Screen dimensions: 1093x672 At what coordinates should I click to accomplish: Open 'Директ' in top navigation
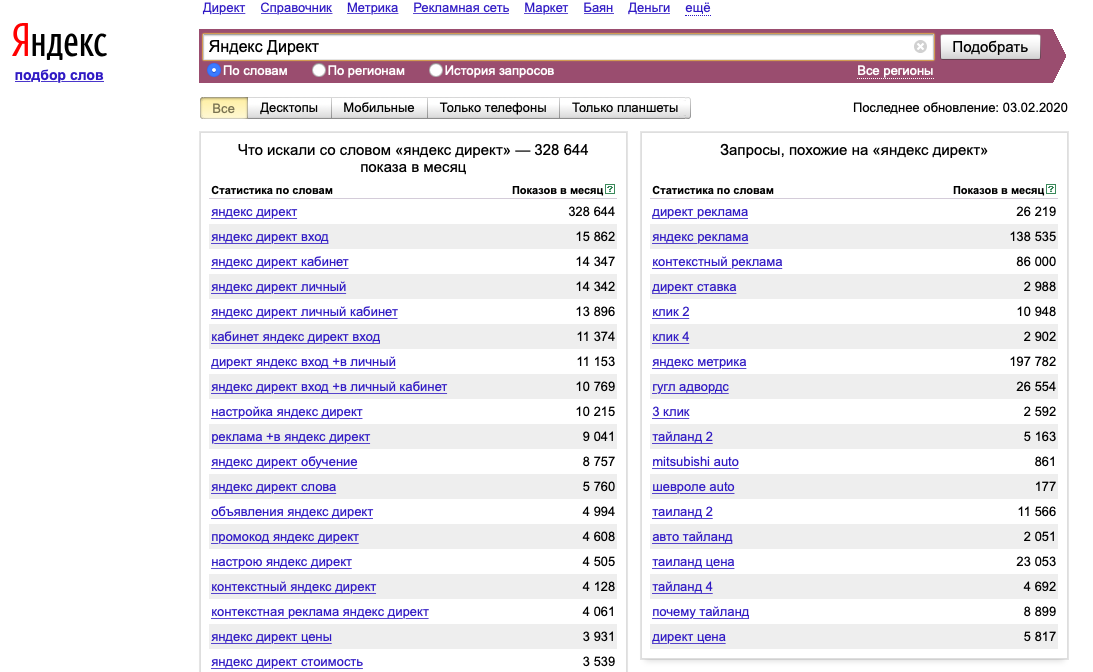(x=224, y=8)
